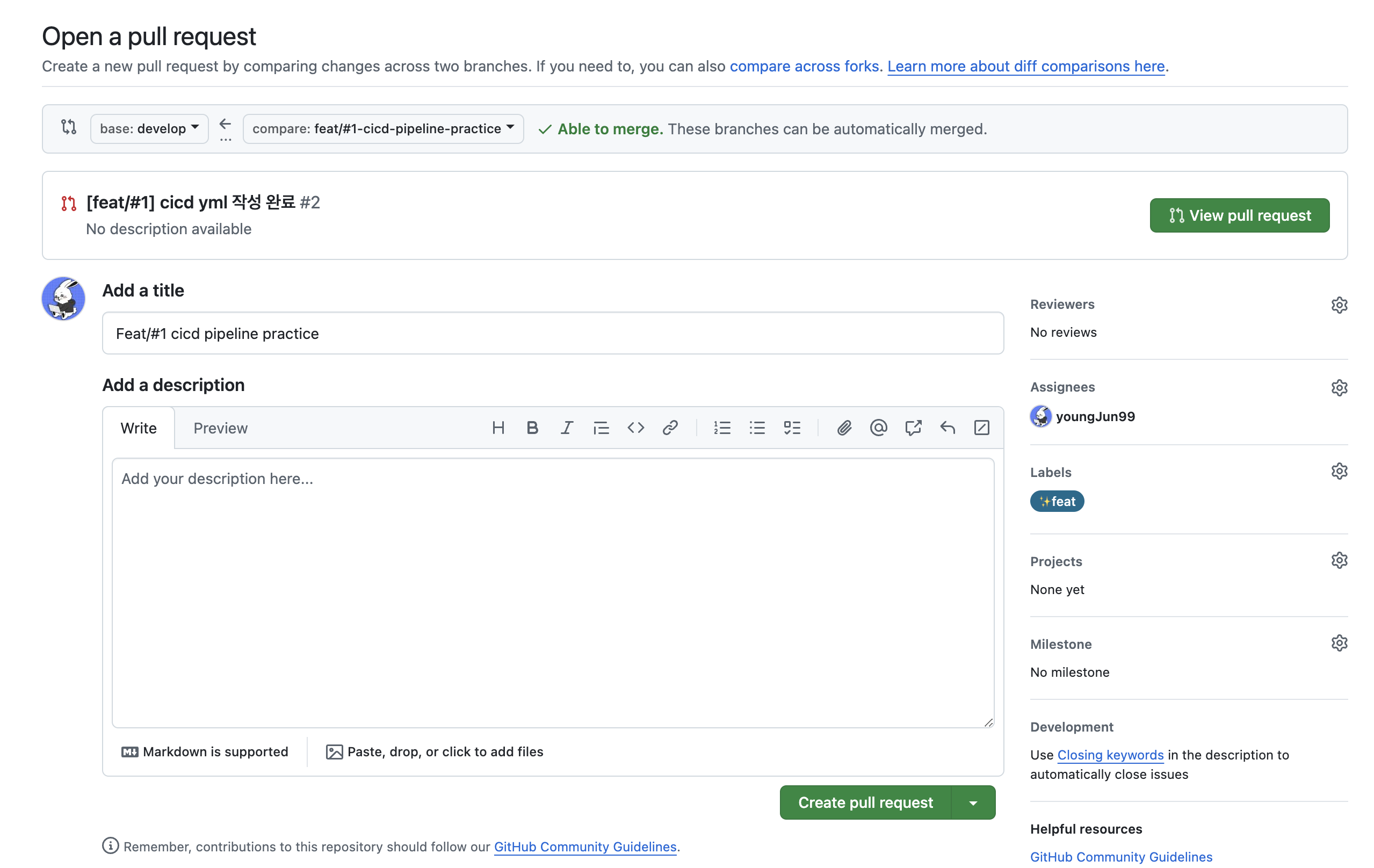Open the compare branch dropdown
1374x868 pixels.
[x=383, y=128]
